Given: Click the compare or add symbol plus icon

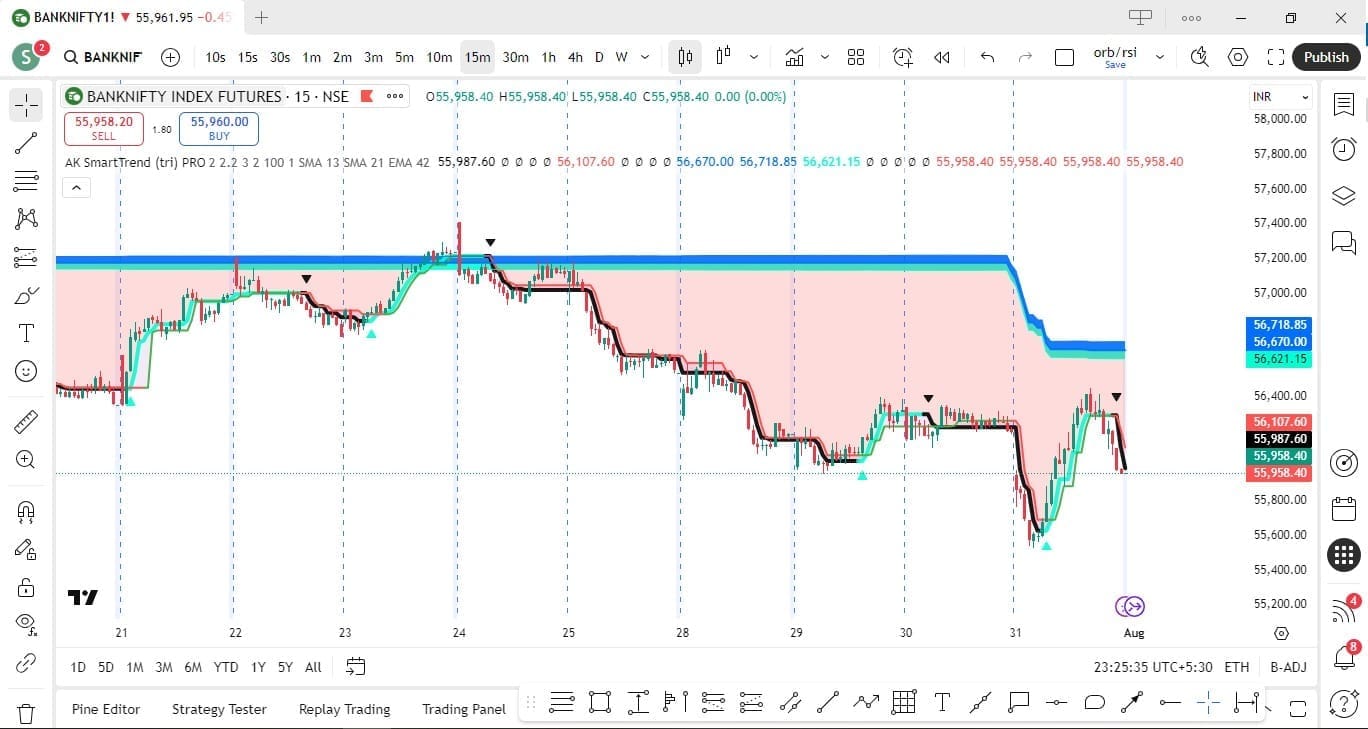Looking at the screenshot, I should point(171,57).
